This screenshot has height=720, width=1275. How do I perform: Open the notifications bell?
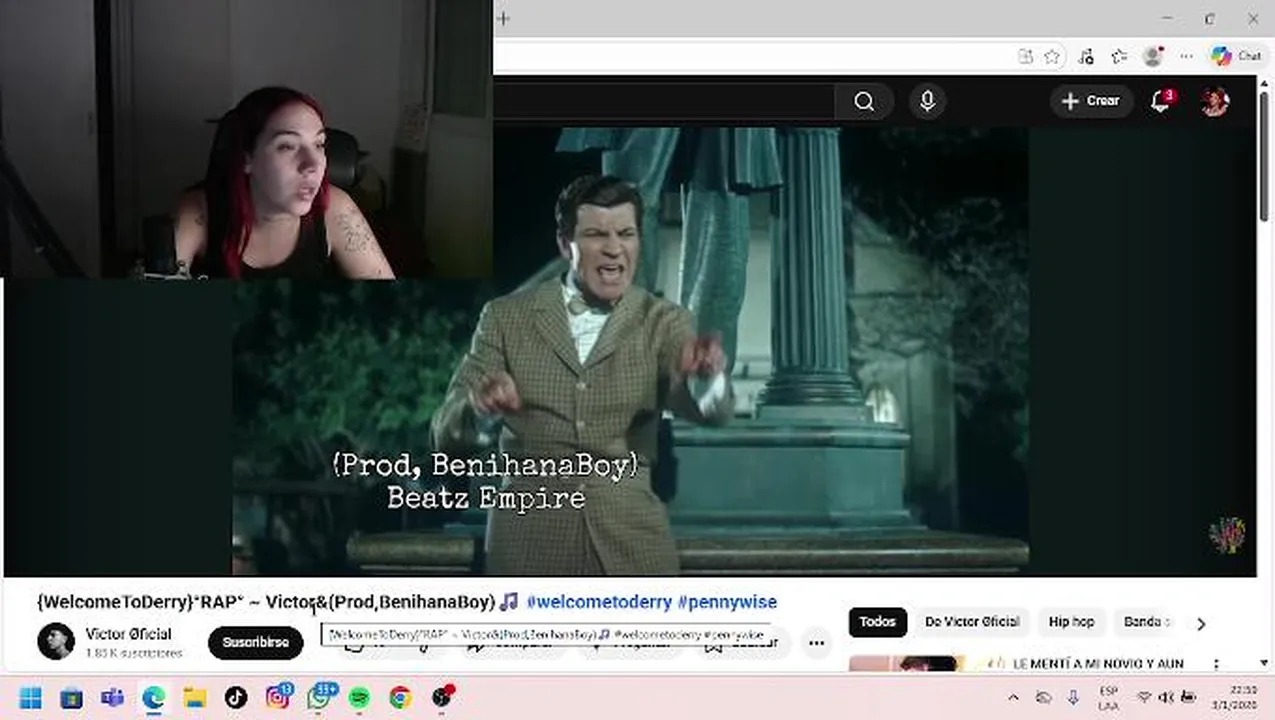1161,101
